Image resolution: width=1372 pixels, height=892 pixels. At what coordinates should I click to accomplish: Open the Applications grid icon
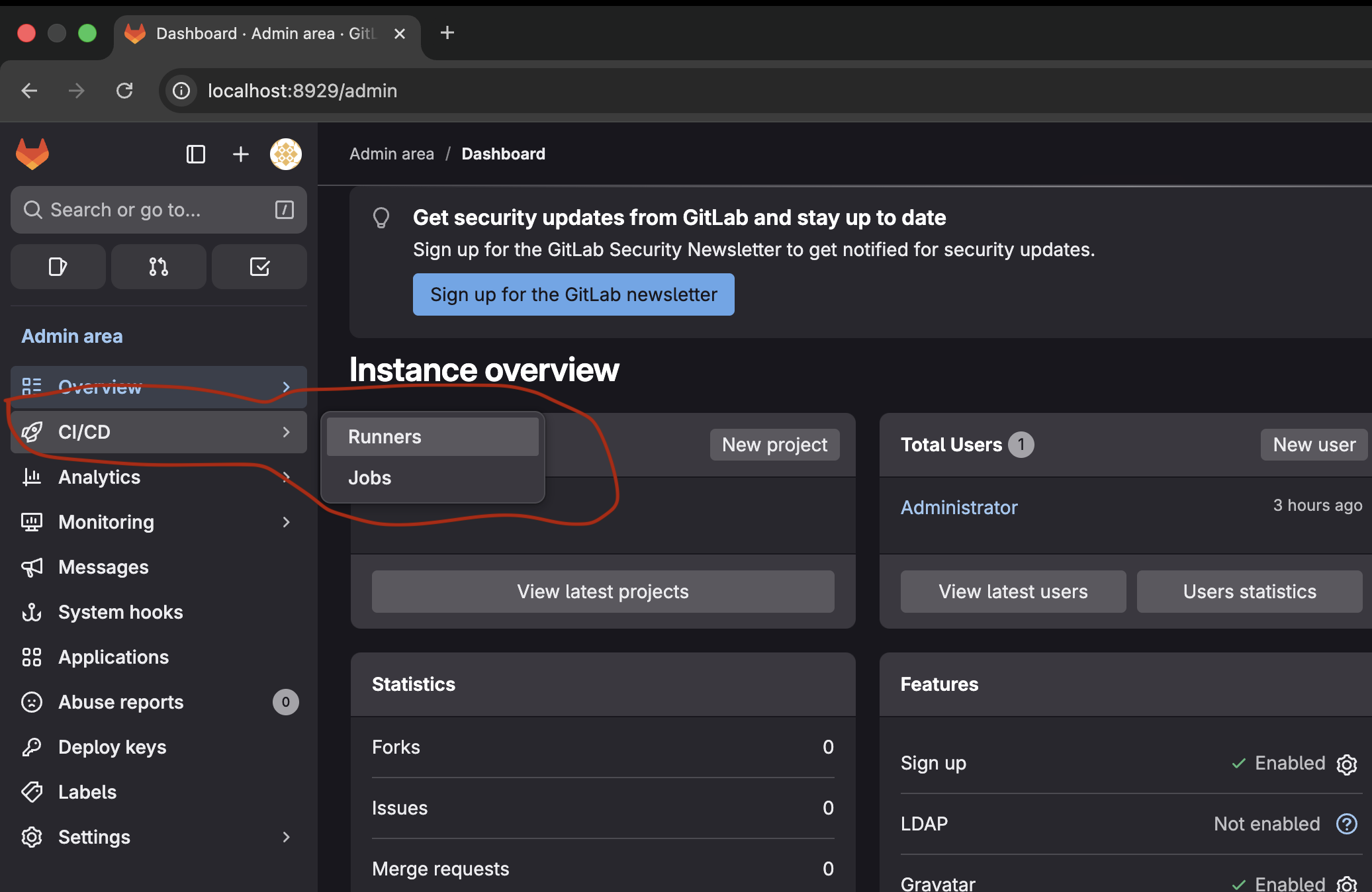coord(32,656)
